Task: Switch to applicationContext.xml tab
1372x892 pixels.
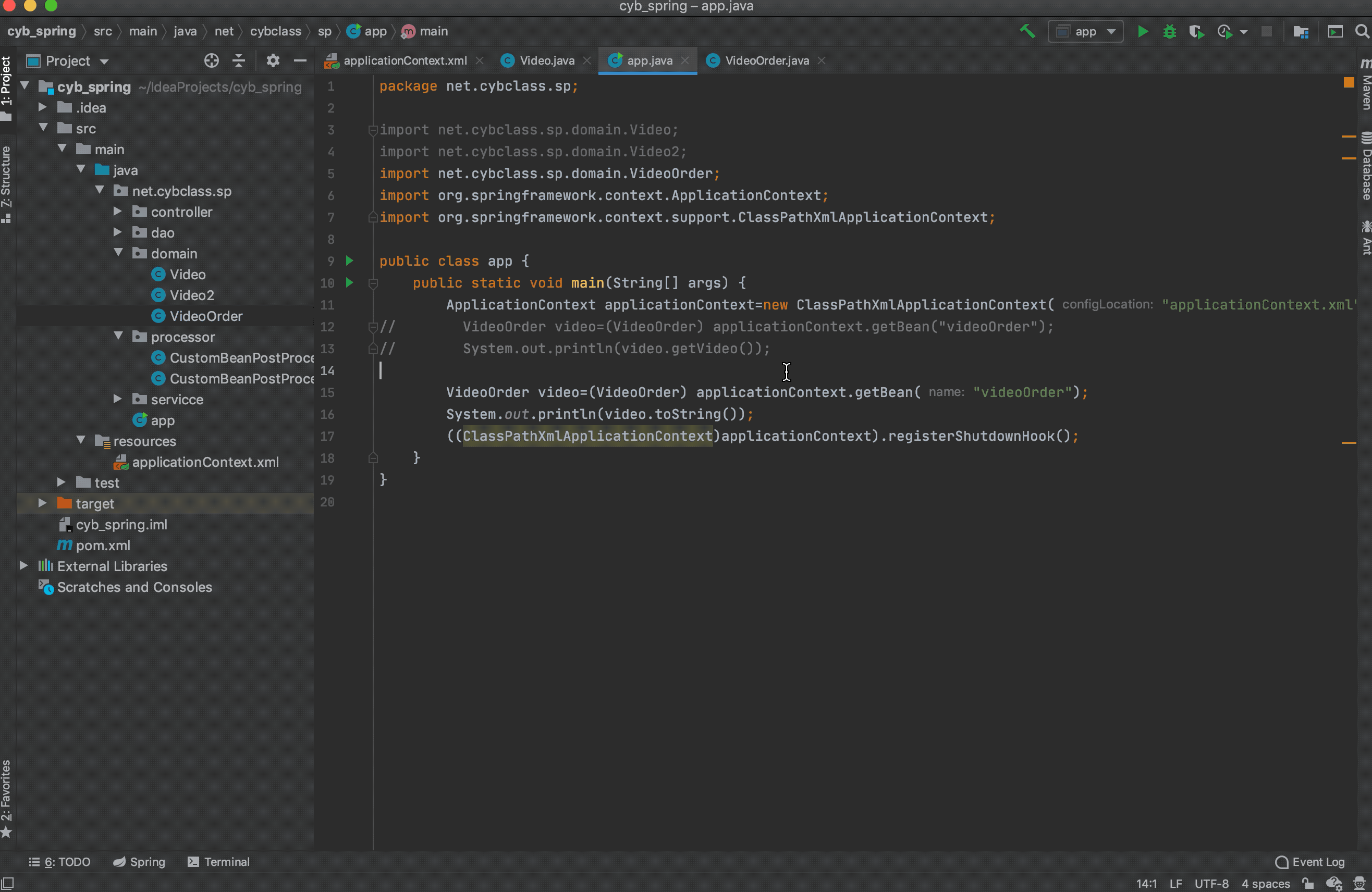Action: pyautogui.click(x=404, y=60)
